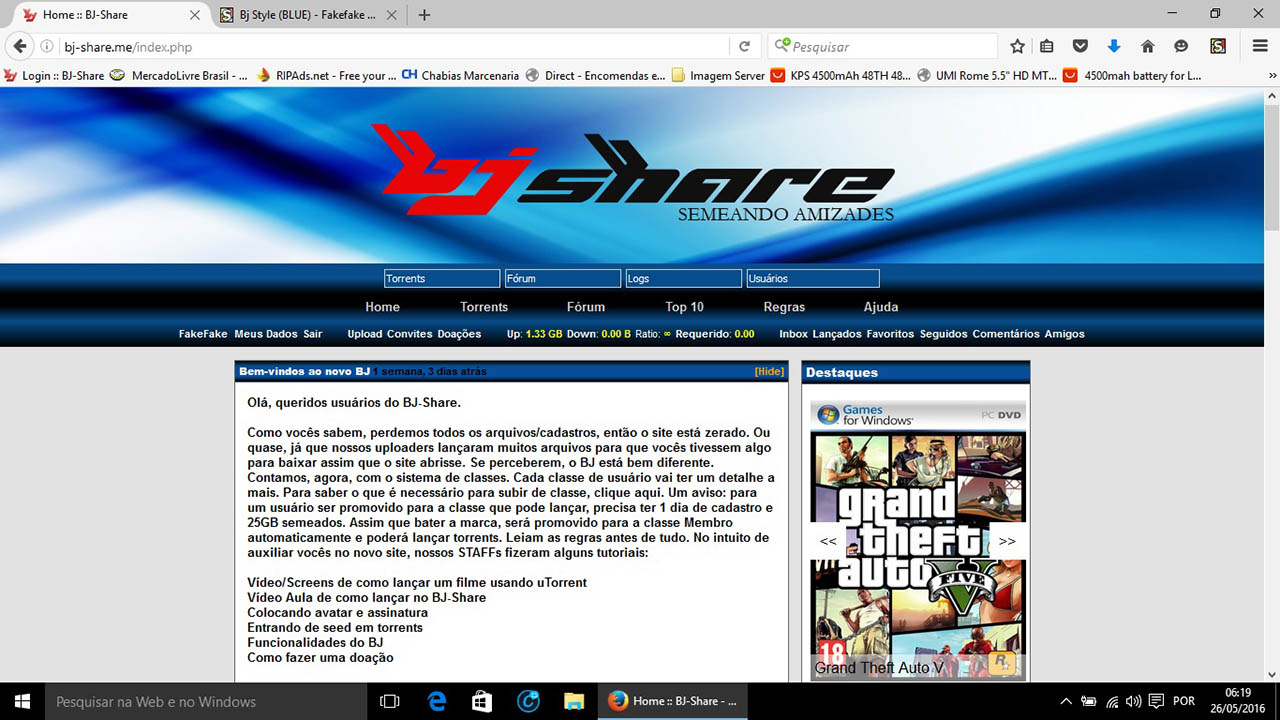Click the Usuários search field
The width and height of the screenshot is (1280, 720).
(x=813, y=278)
